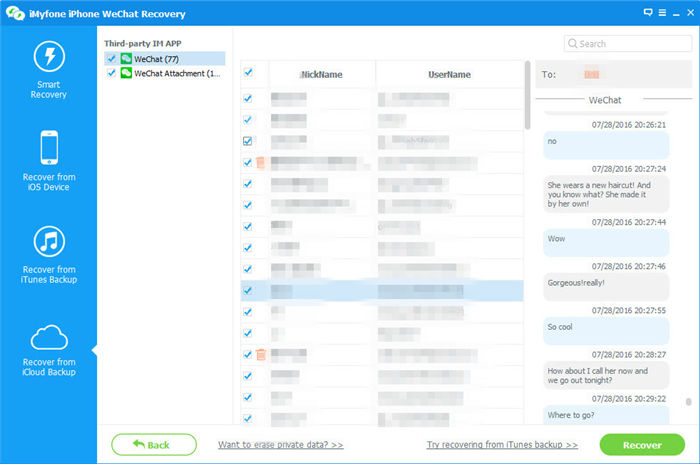Screen dimensions: 700x464
Task: Click the green Recover button
Action: 642,445
